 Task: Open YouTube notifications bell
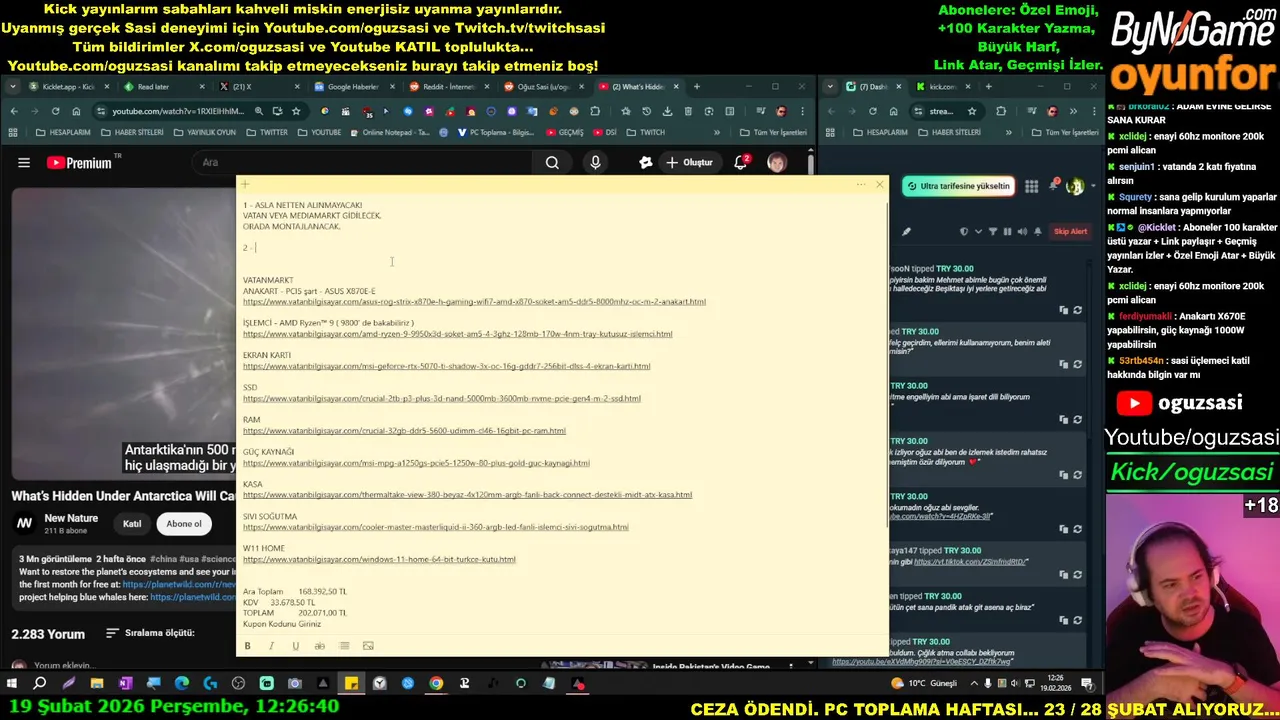tap(741, 163)
